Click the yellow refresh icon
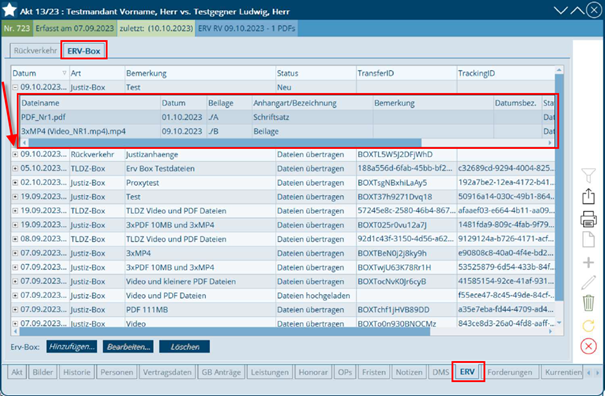605x396 pixels. (x=588, y=326)
